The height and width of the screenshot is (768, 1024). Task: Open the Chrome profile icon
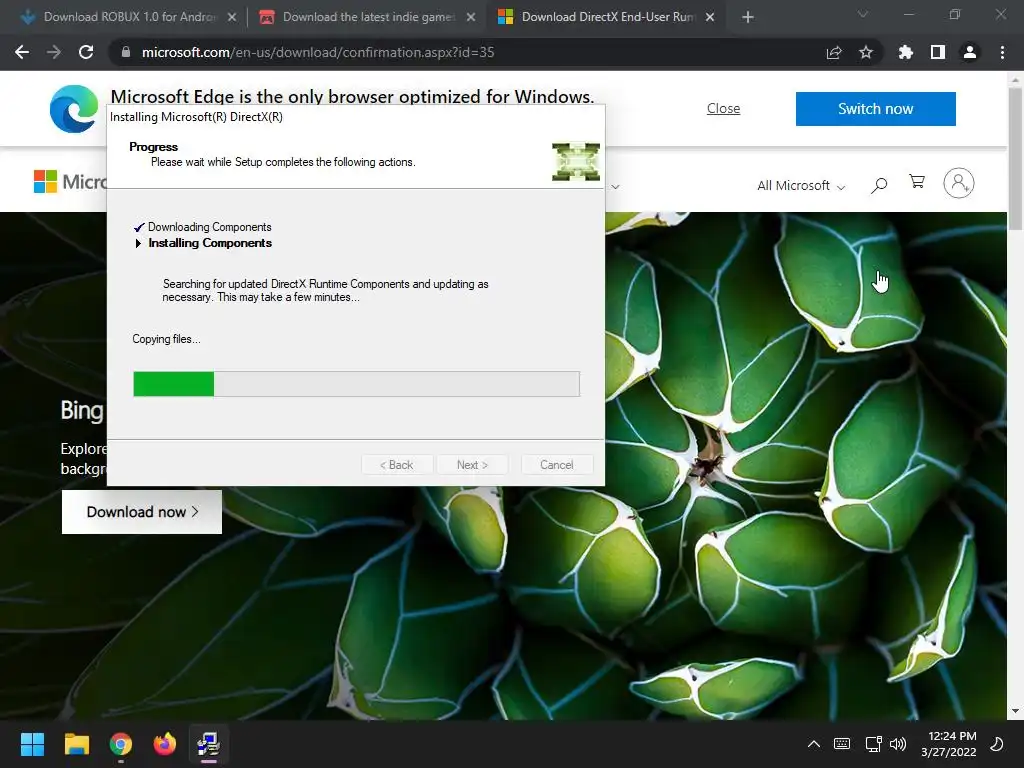[970, 52]
